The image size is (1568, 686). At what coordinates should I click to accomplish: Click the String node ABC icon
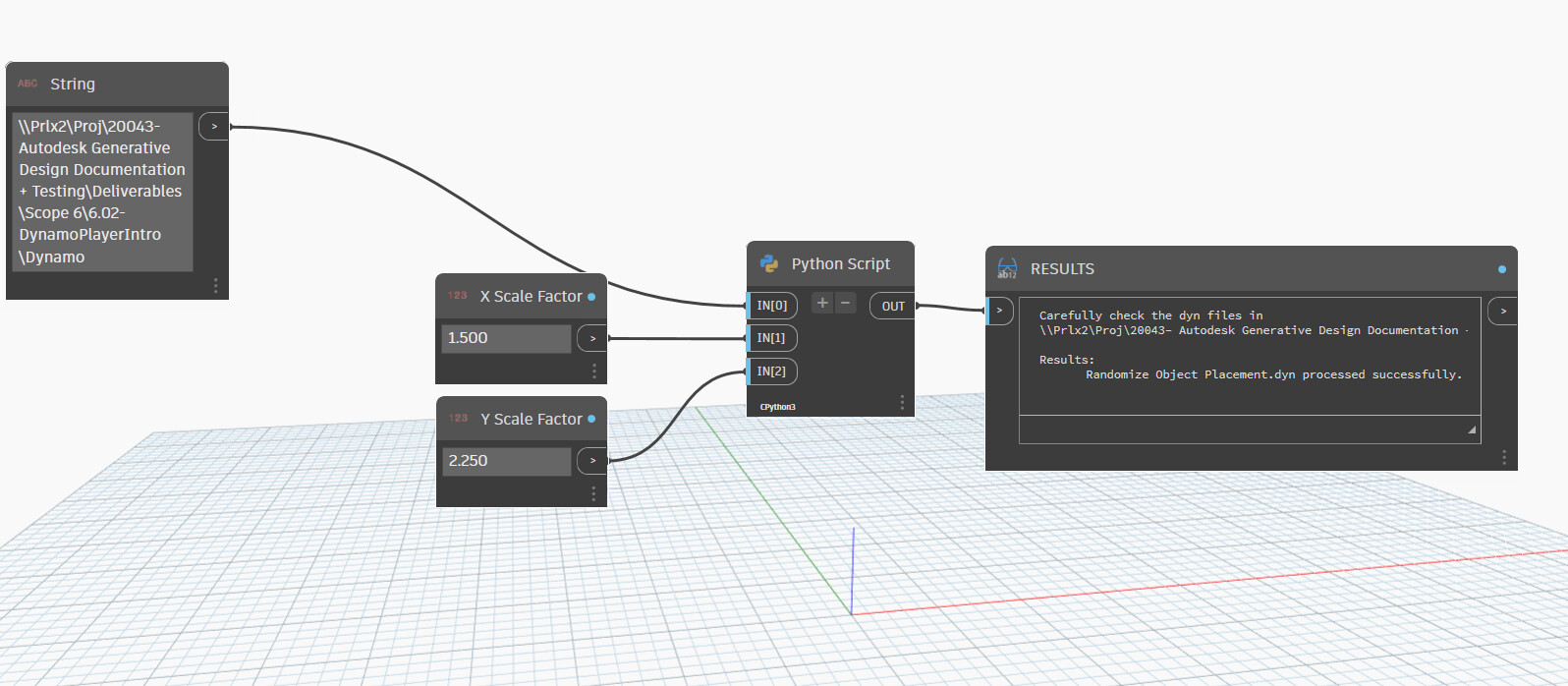[x=28, y=84]
